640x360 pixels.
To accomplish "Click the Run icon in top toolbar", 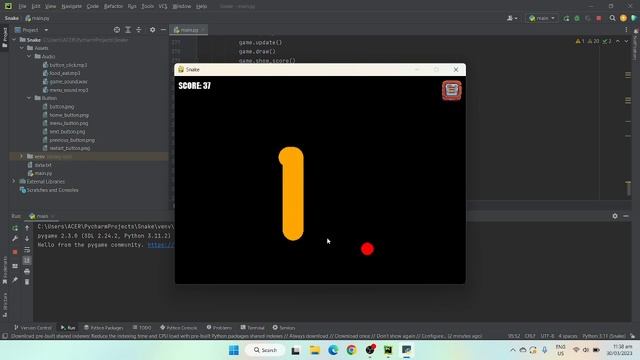I will click(x=566, y=18).
